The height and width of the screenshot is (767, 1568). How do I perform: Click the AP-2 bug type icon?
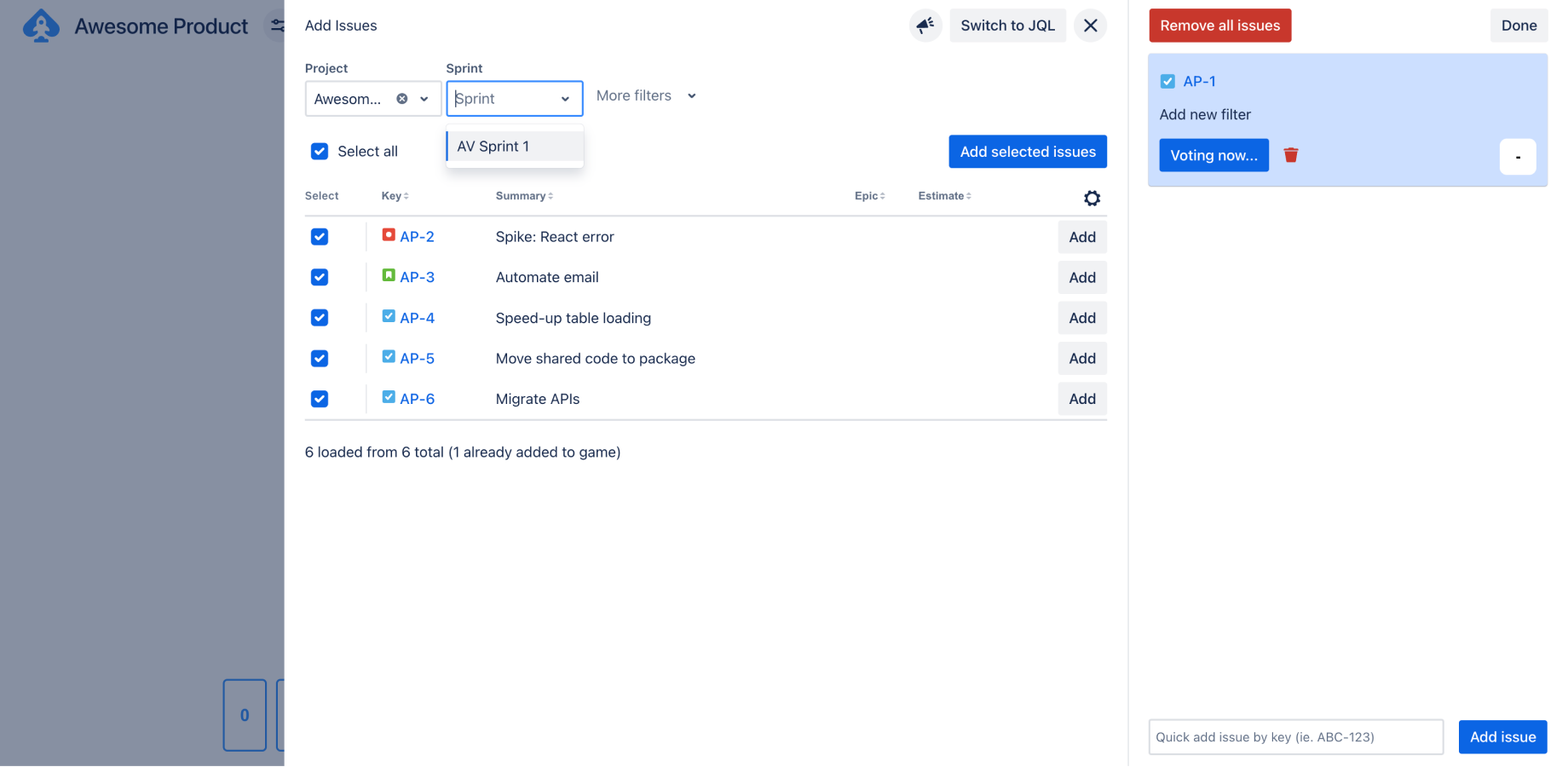[x=389, y=234]
